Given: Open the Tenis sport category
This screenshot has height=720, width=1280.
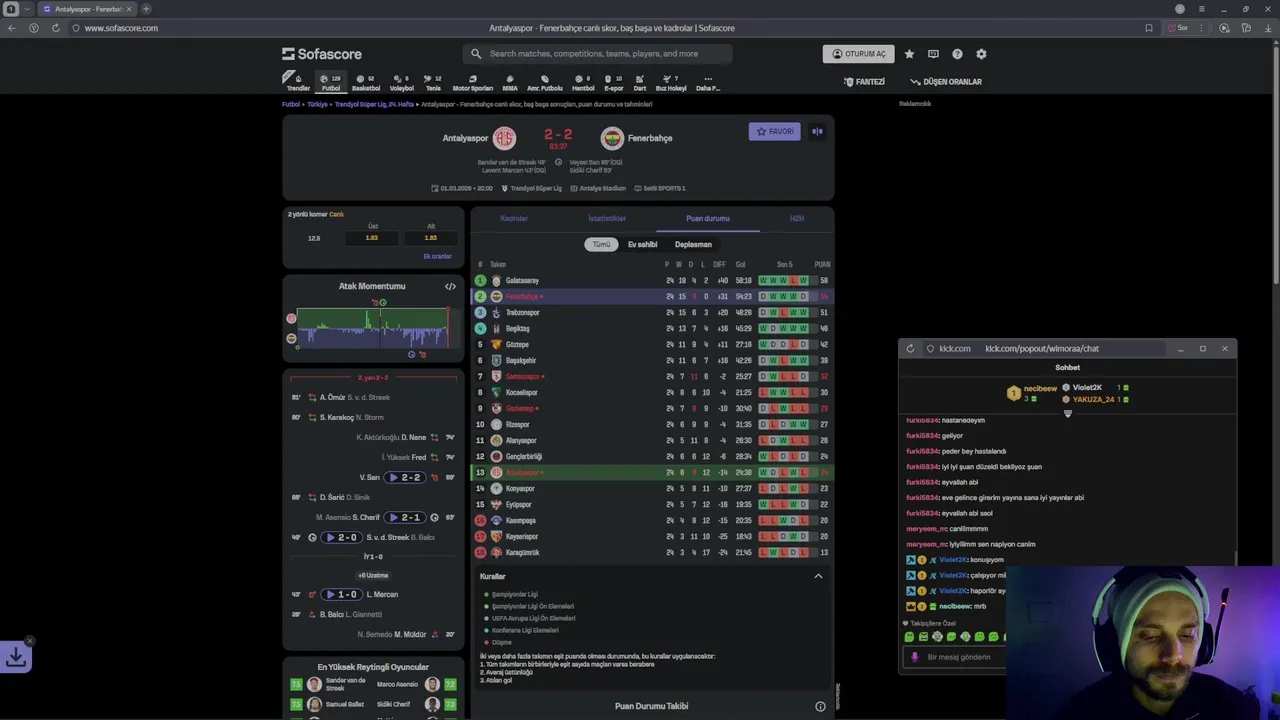Looking at the screenshot, I should [433, 82].
